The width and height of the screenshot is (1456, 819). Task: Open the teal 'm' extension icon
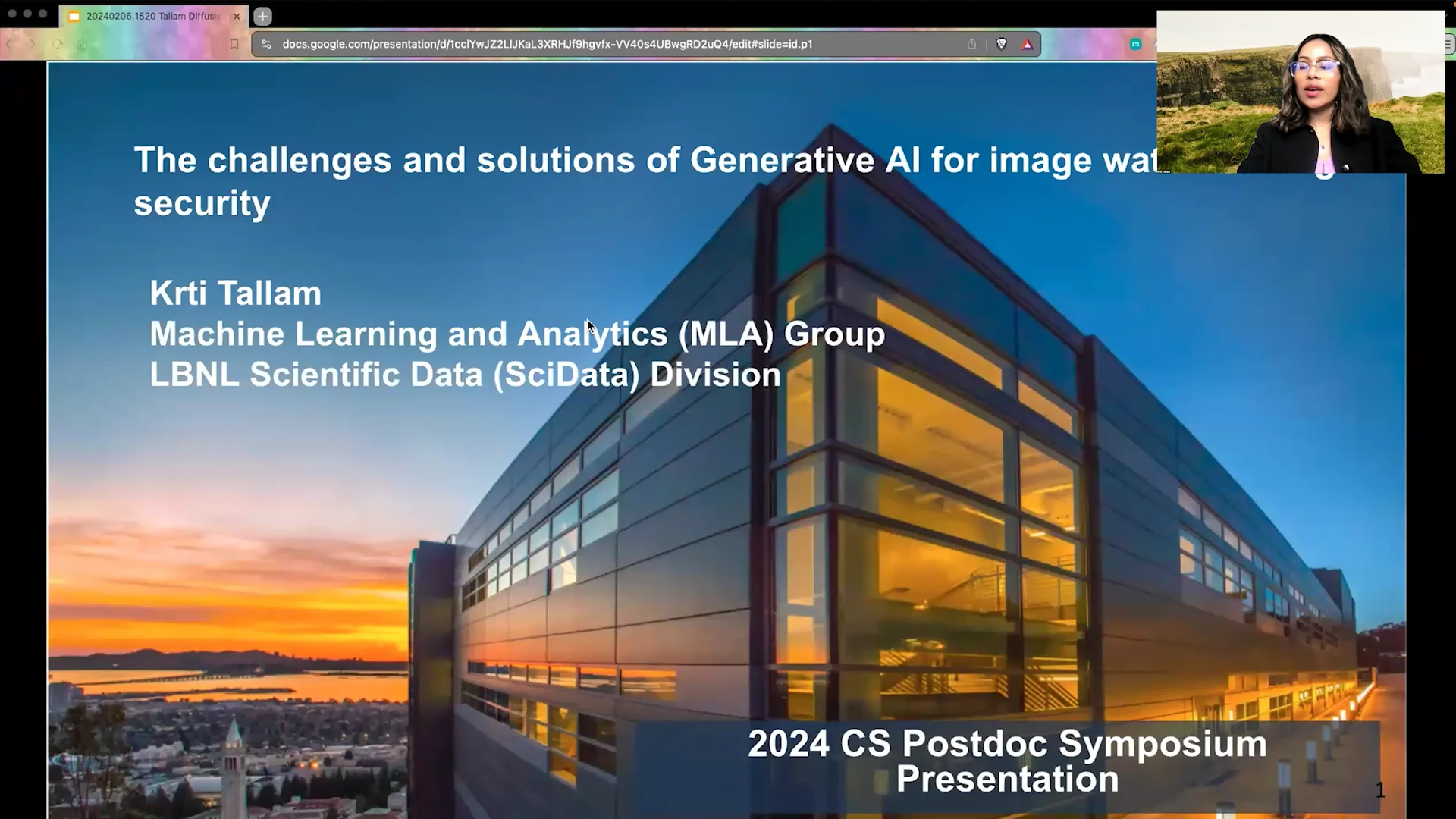[x=1135, y=44]
